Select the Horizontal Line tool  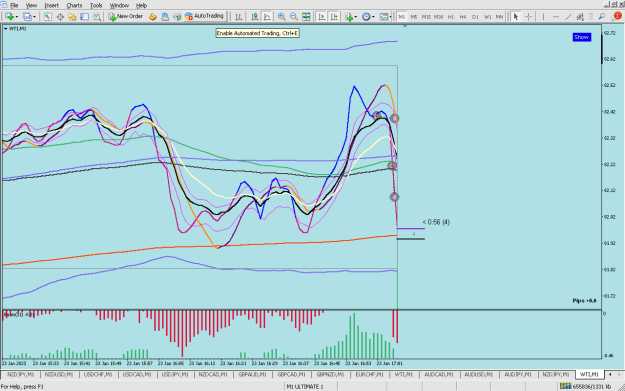(x=556, y=16)
